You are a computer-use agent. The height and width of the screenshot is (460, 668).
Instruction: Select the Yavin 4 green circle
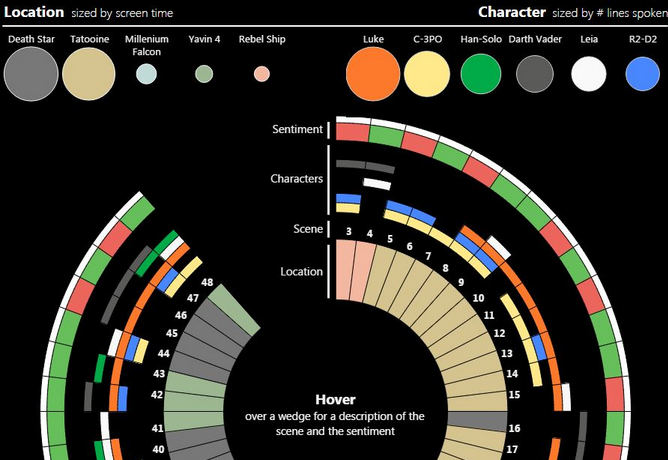[204, 74]
